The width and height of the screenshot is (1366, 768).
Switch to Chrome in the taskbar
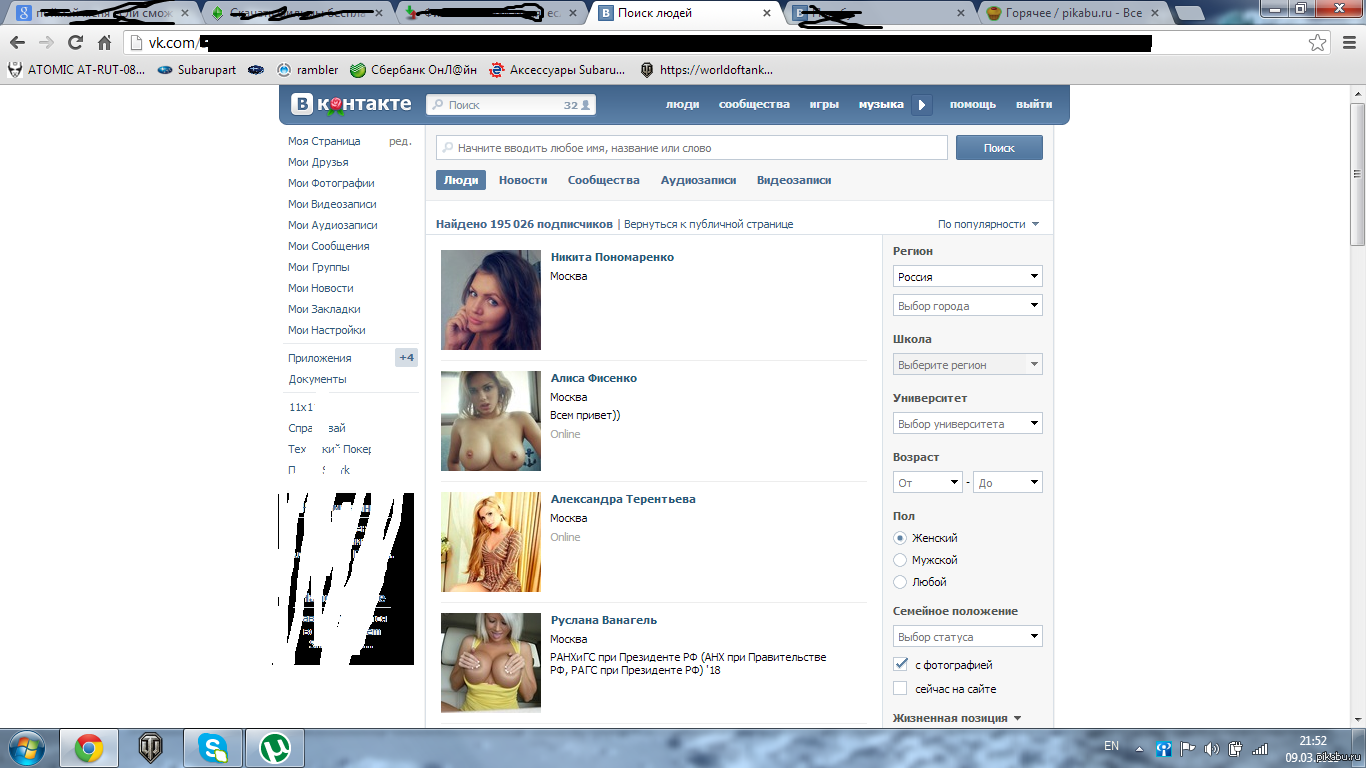[89, 748]
